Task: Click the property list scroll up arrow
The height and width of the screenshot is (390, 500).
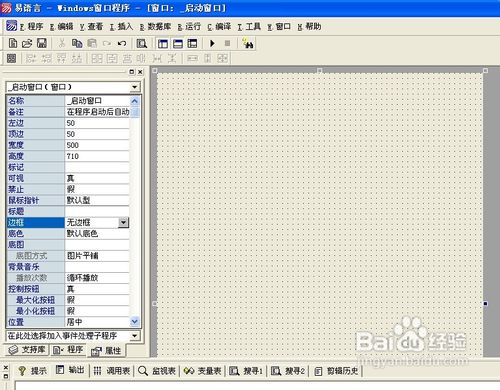Action: point(134,101)
